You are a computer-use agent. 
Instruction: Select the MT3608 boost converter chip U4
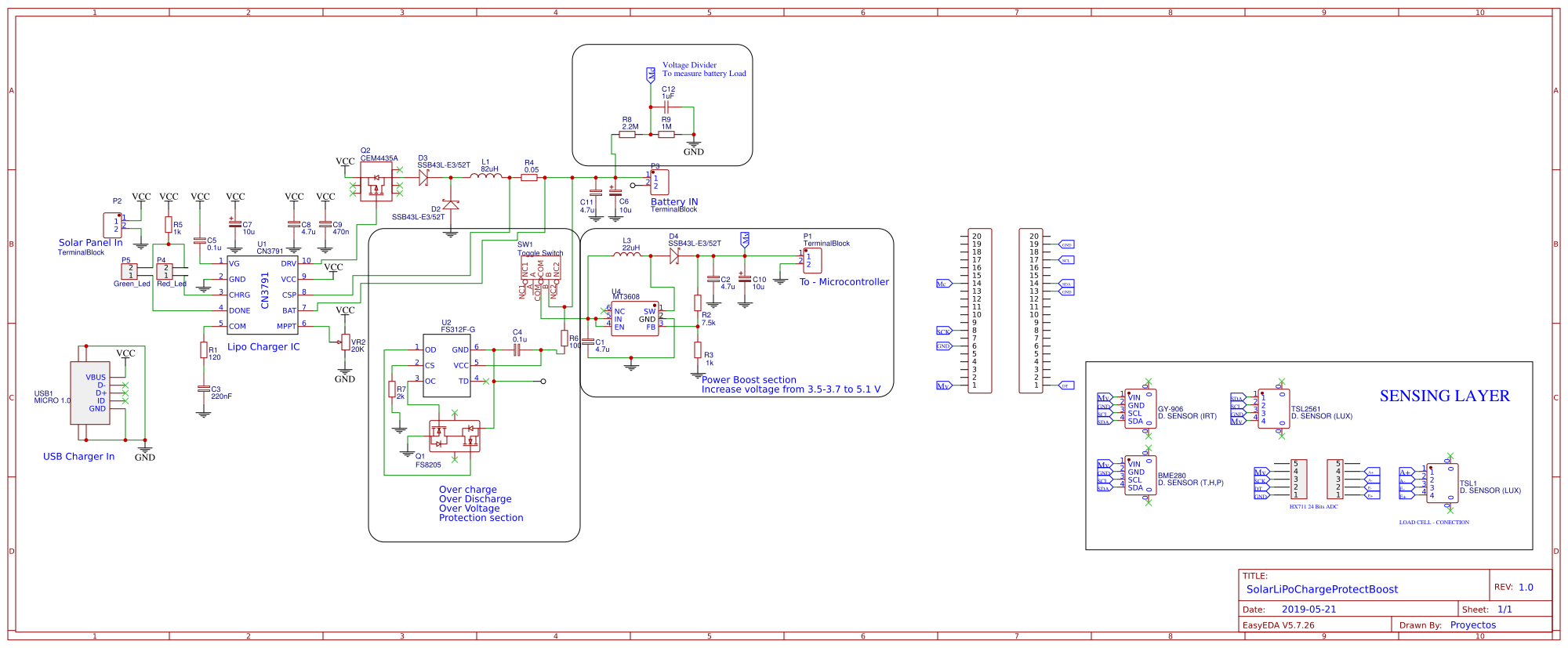click(x=634, y=320)
